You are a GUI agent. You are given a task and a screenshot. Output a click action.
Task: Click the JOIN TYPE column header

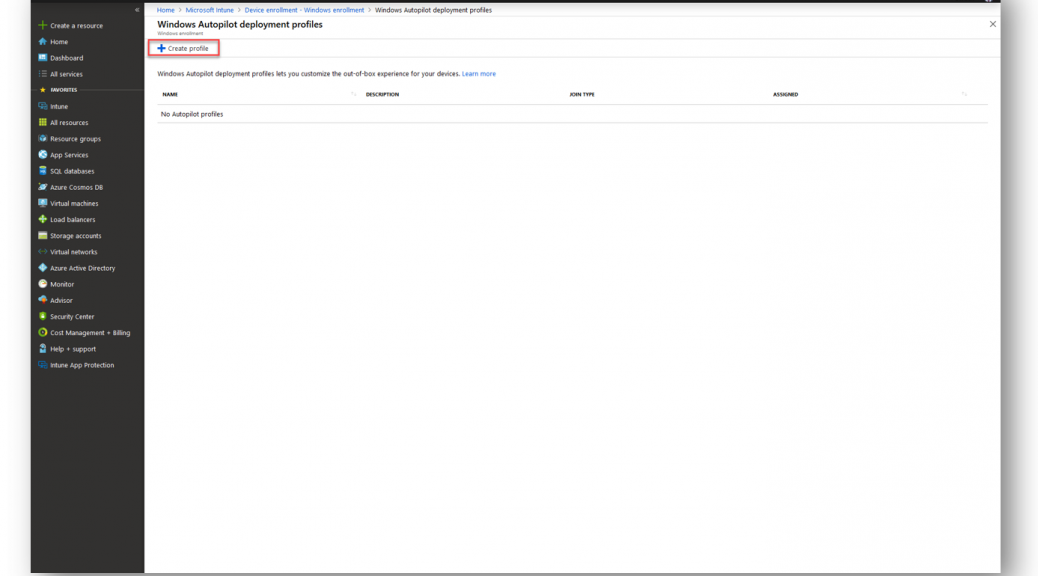pos(582,94)
